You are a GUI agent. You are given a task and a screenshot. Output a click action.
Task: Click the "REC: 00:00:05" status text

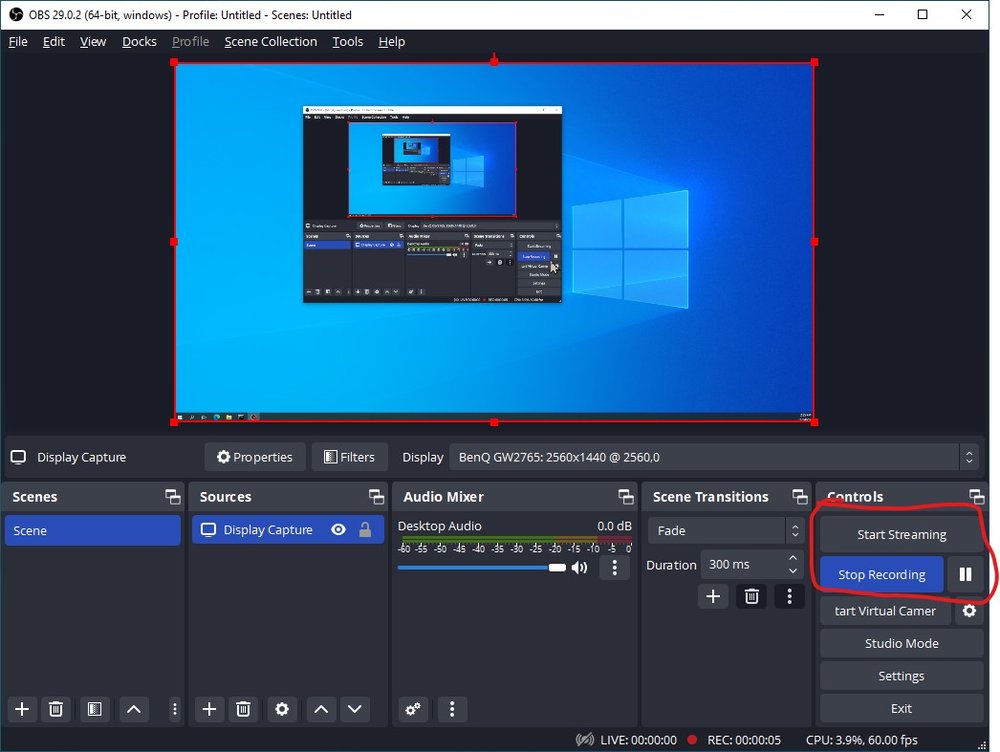point(744,740)
